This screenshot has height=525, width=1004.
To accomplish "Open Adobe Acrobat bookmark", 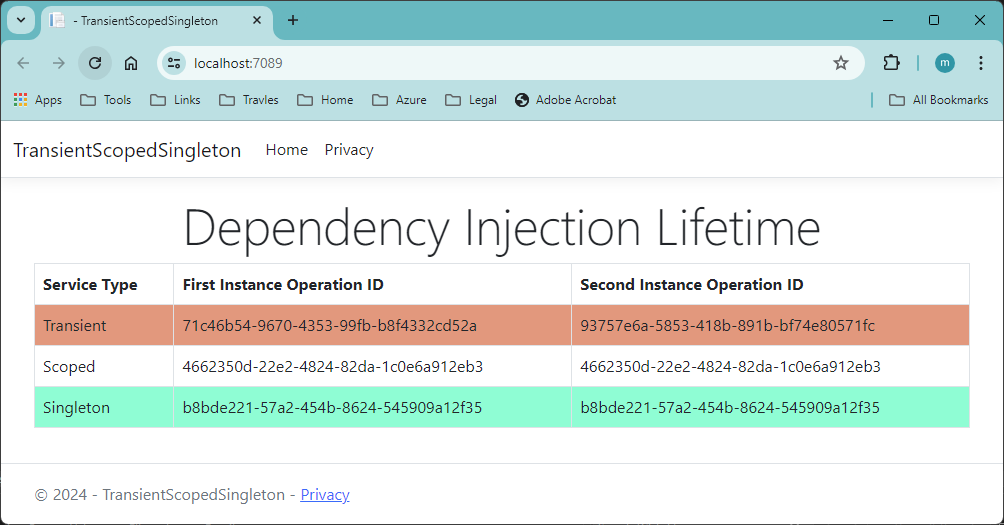I will (x=565, y=100).
